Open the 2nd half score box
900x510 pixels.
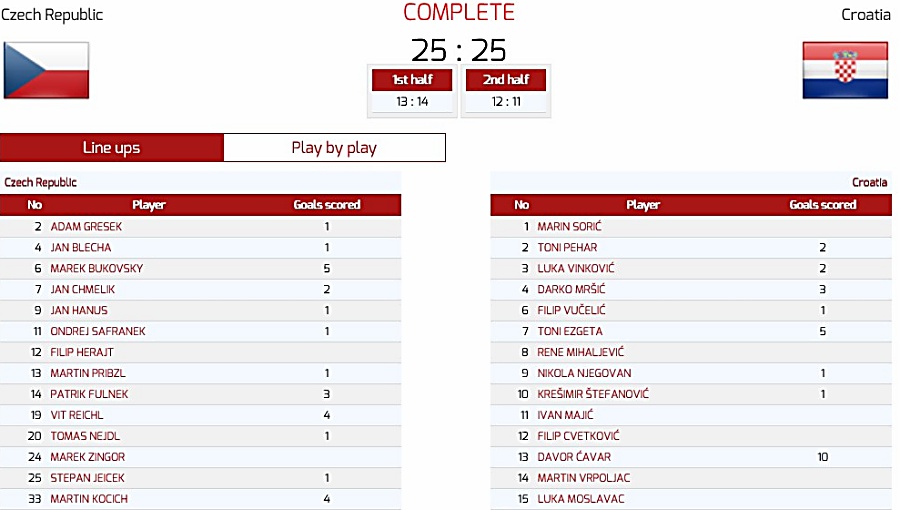pos(506,91)
